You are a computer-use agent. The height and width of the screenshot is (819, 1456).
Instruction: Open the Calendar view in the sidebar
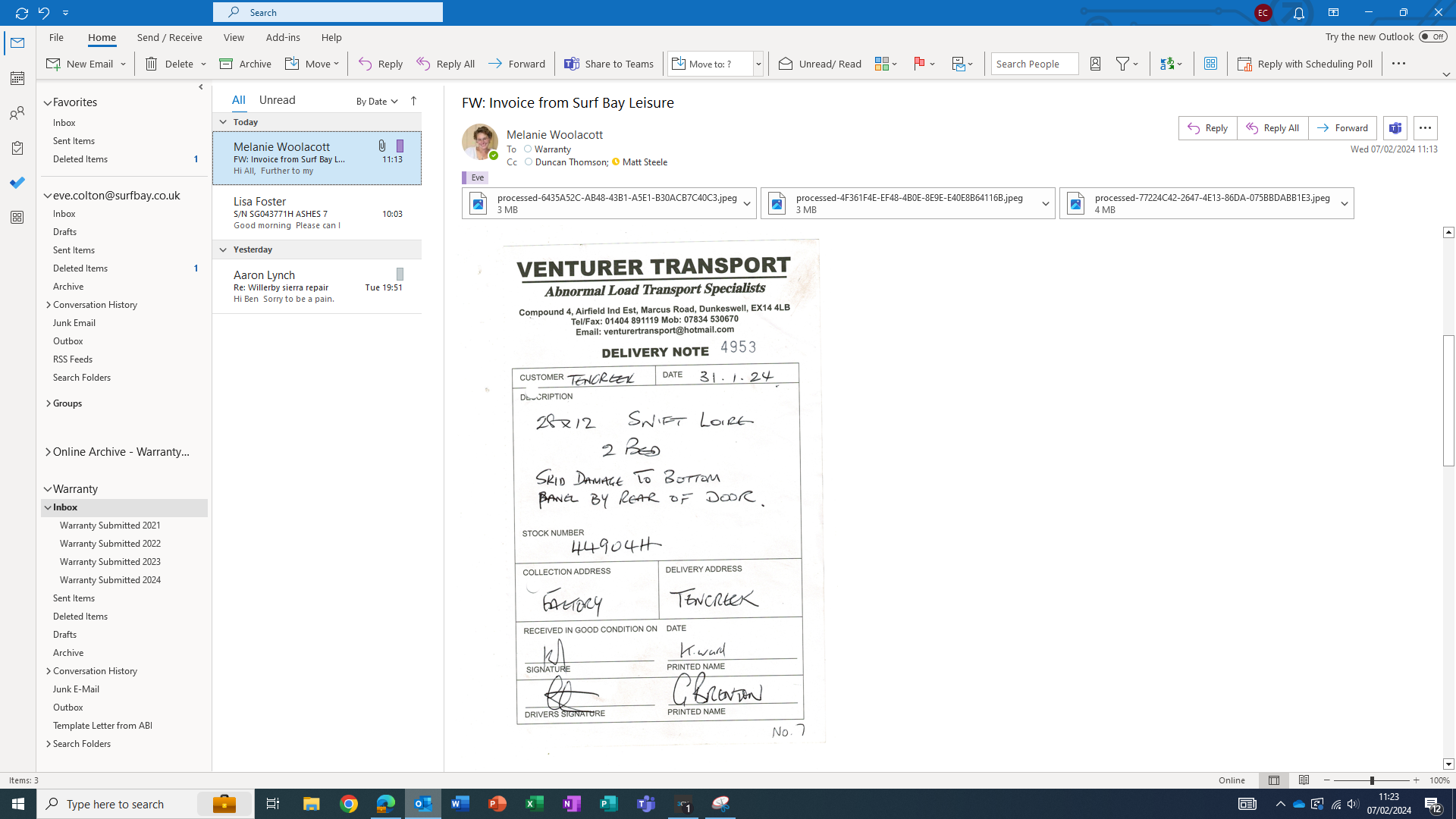pyautogui.click(x=17, y=78)
